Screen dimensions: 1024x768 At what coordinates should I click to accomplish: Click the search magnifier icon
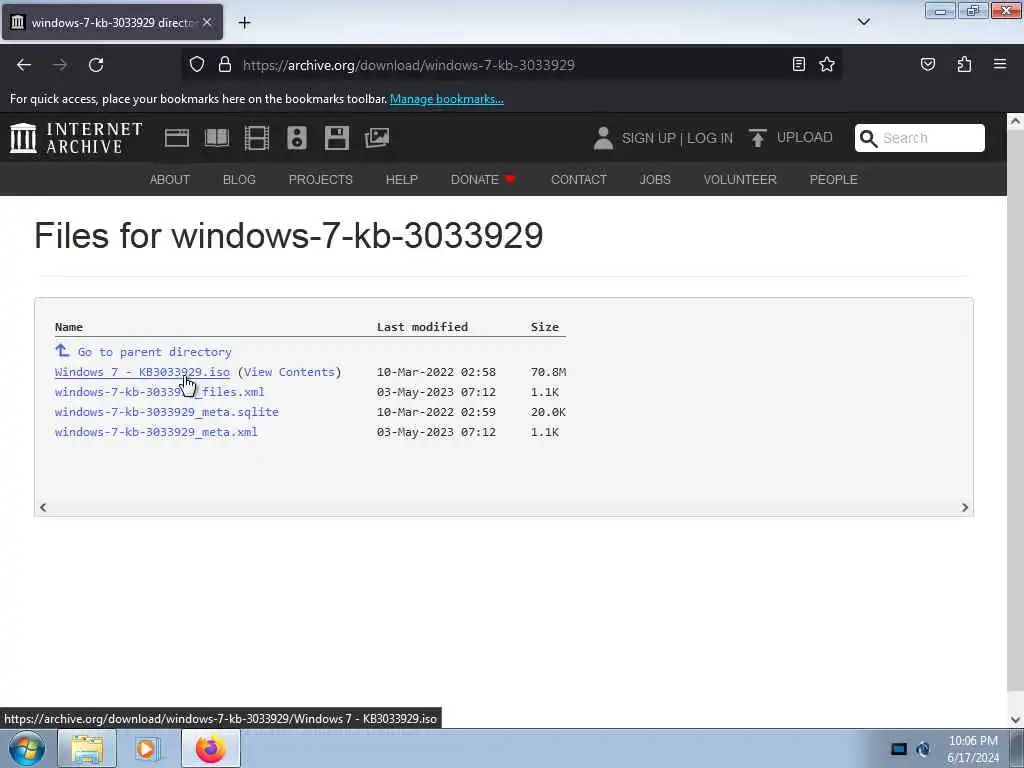coord(868,138)
